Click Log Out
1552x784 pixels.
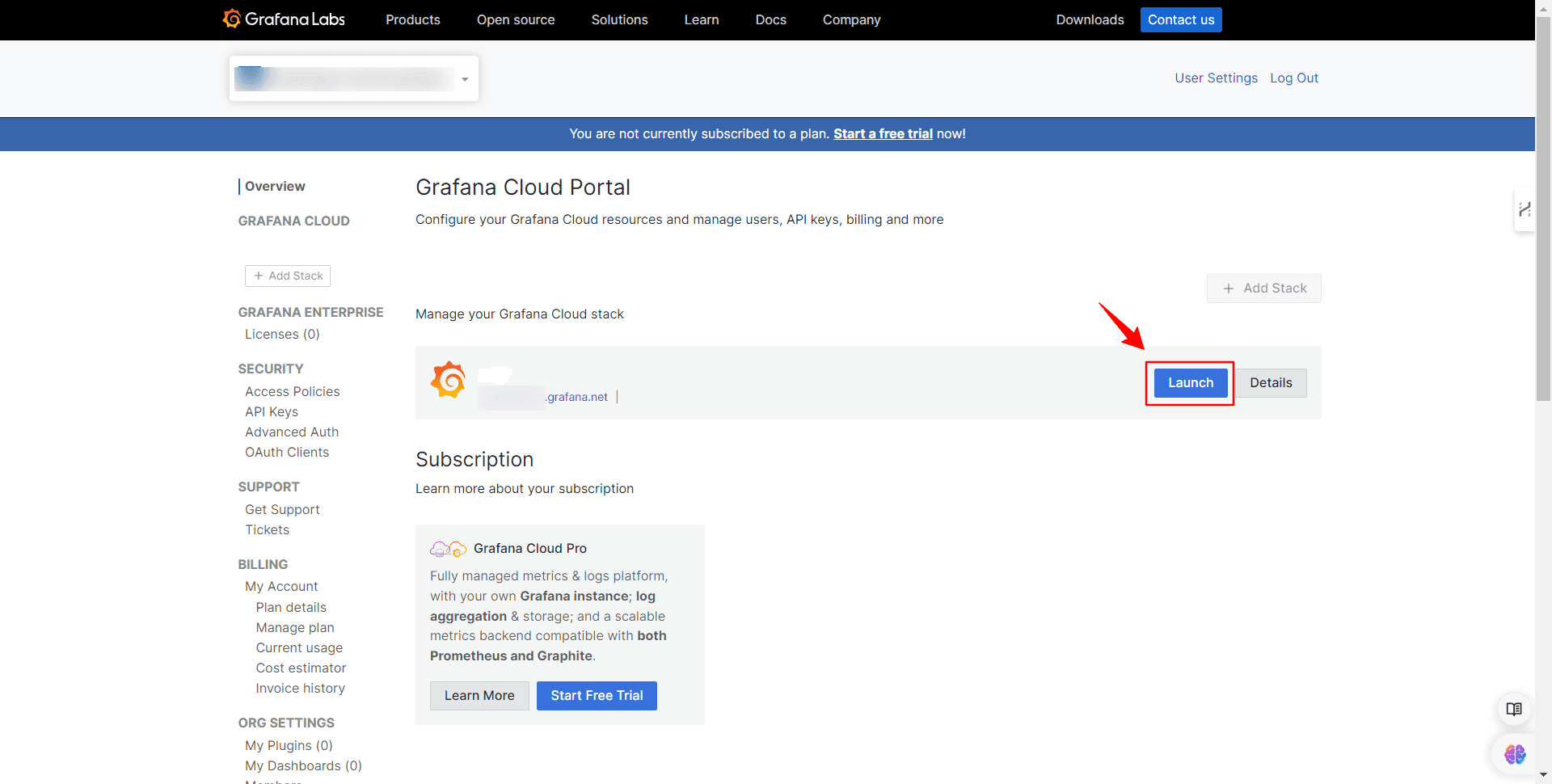(1294, 78)
